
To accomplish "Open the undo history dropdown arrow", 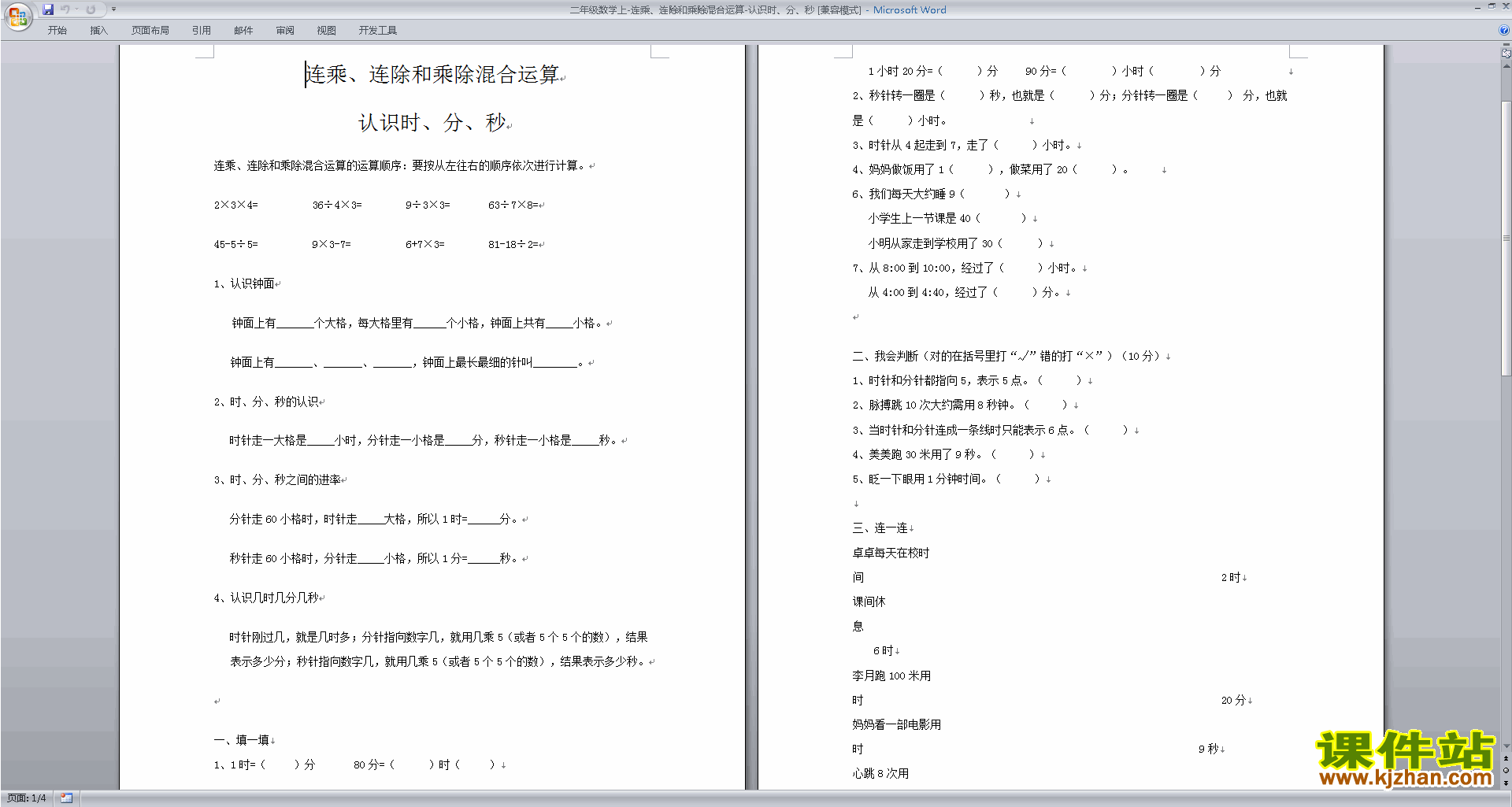I will pos(76,9).
